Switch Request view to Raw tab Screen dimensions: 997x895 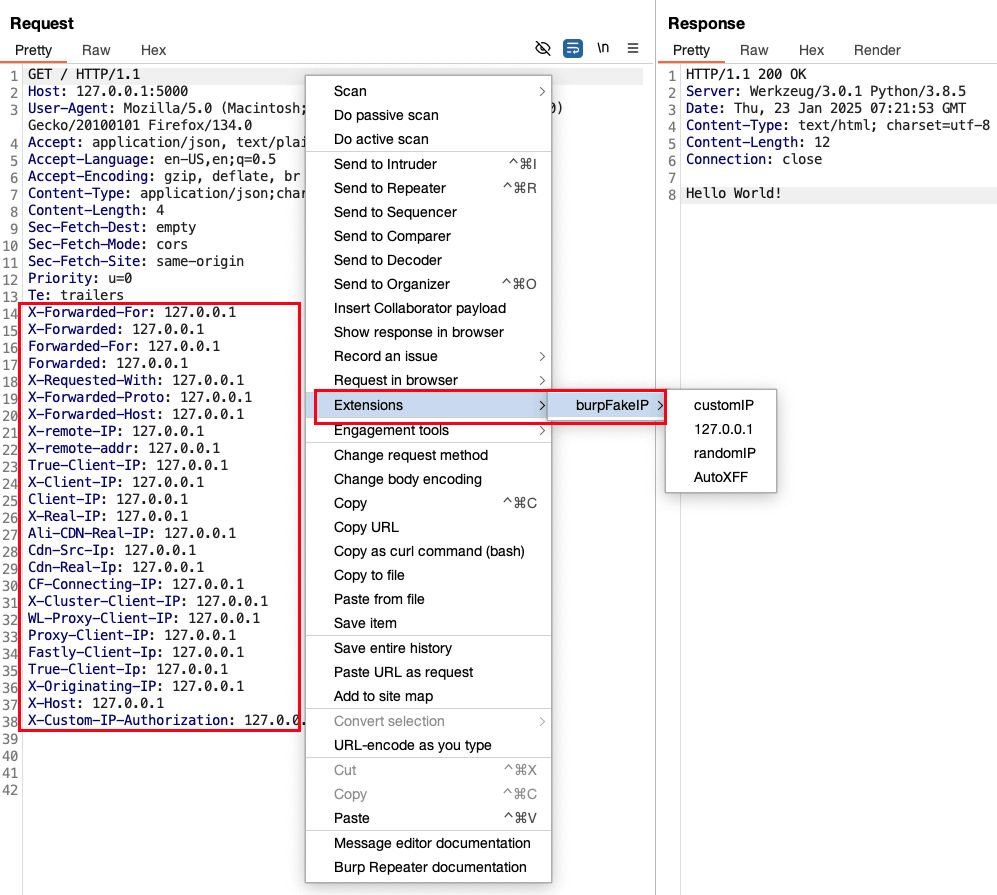(96, 50)
